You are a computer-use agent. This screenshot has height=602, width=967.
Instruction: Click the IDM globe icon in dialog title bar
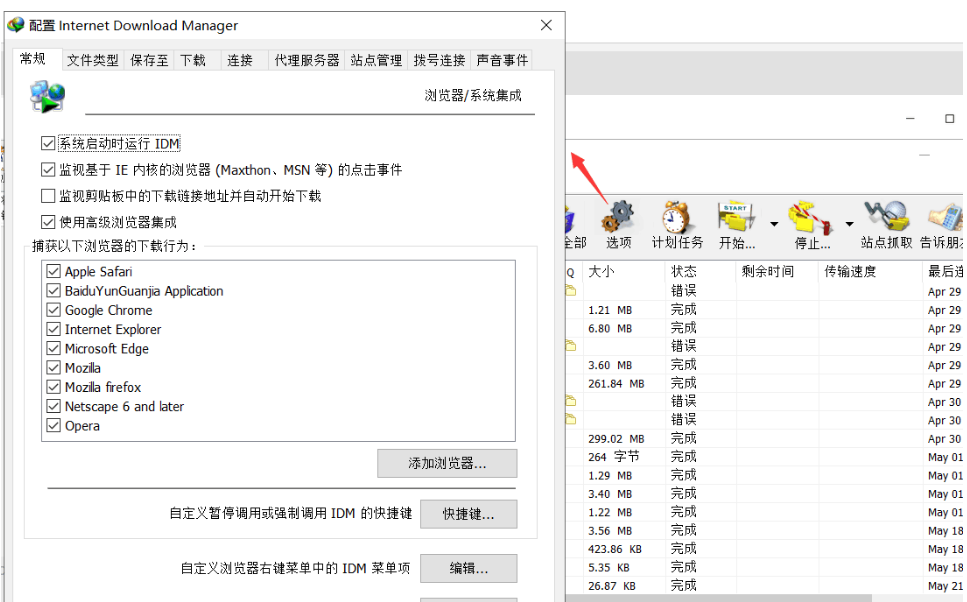(x=15, y=25)
